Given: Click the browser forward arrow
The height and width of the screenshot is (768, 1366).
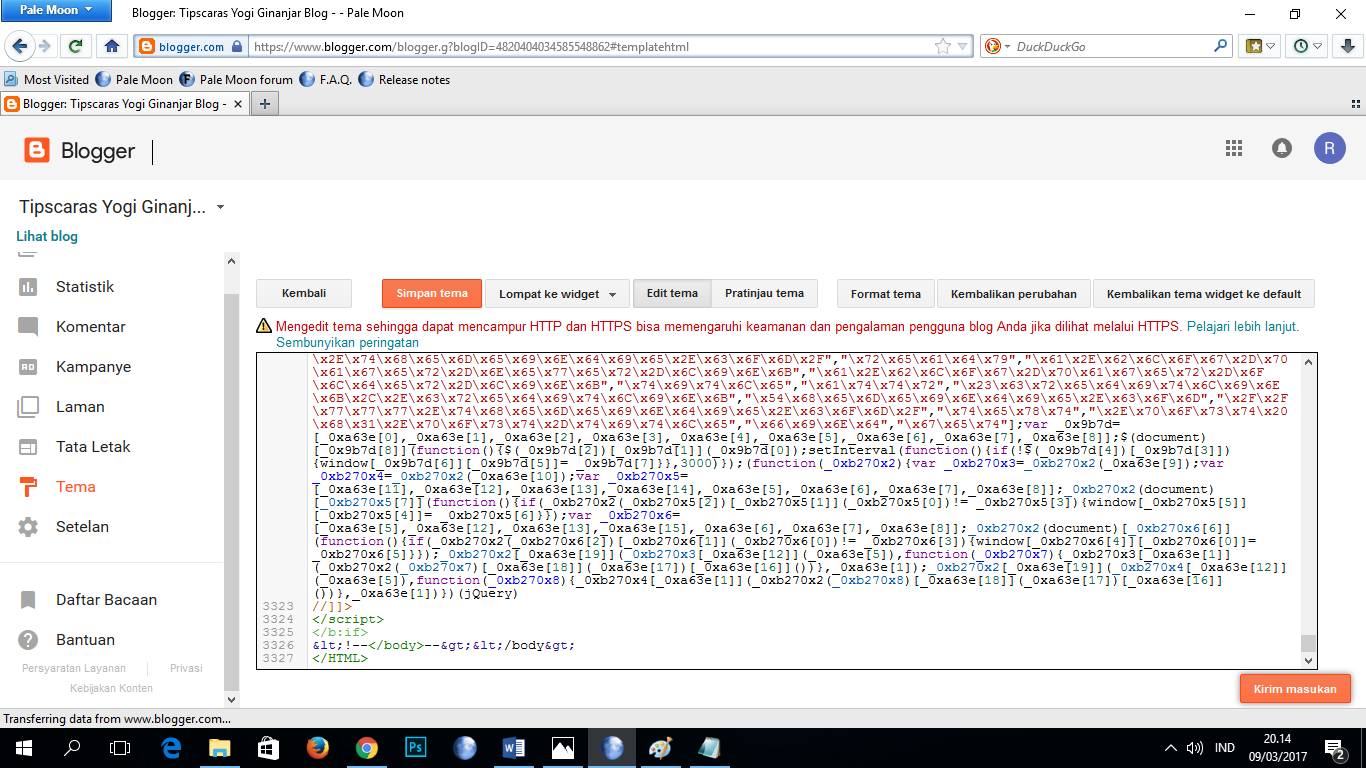Looking at the screenshot, I should (44, 46).
